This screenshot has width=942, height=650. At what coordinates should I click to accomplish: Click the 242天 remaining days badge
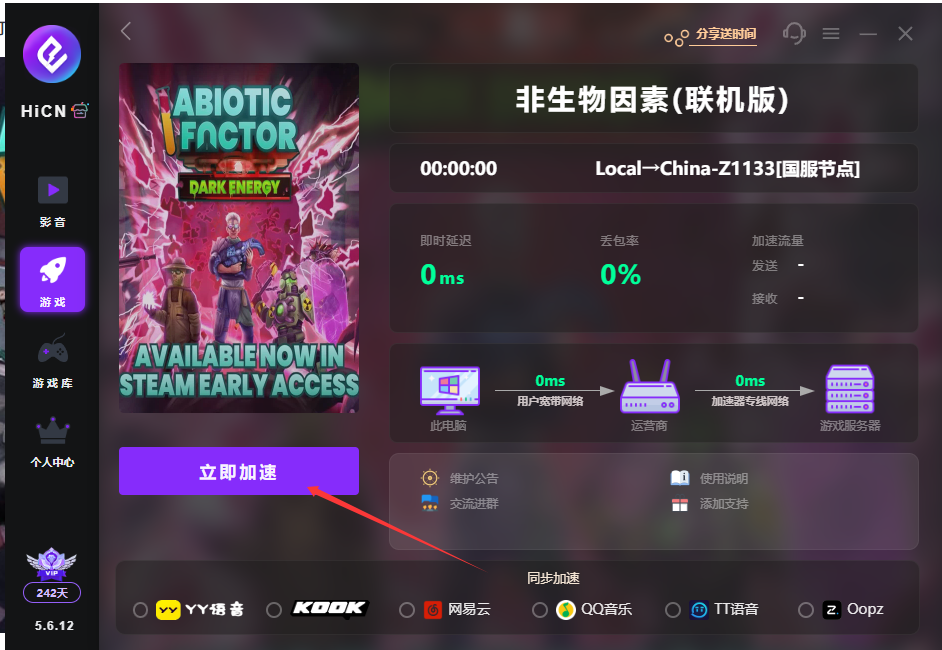coord(52,593)
